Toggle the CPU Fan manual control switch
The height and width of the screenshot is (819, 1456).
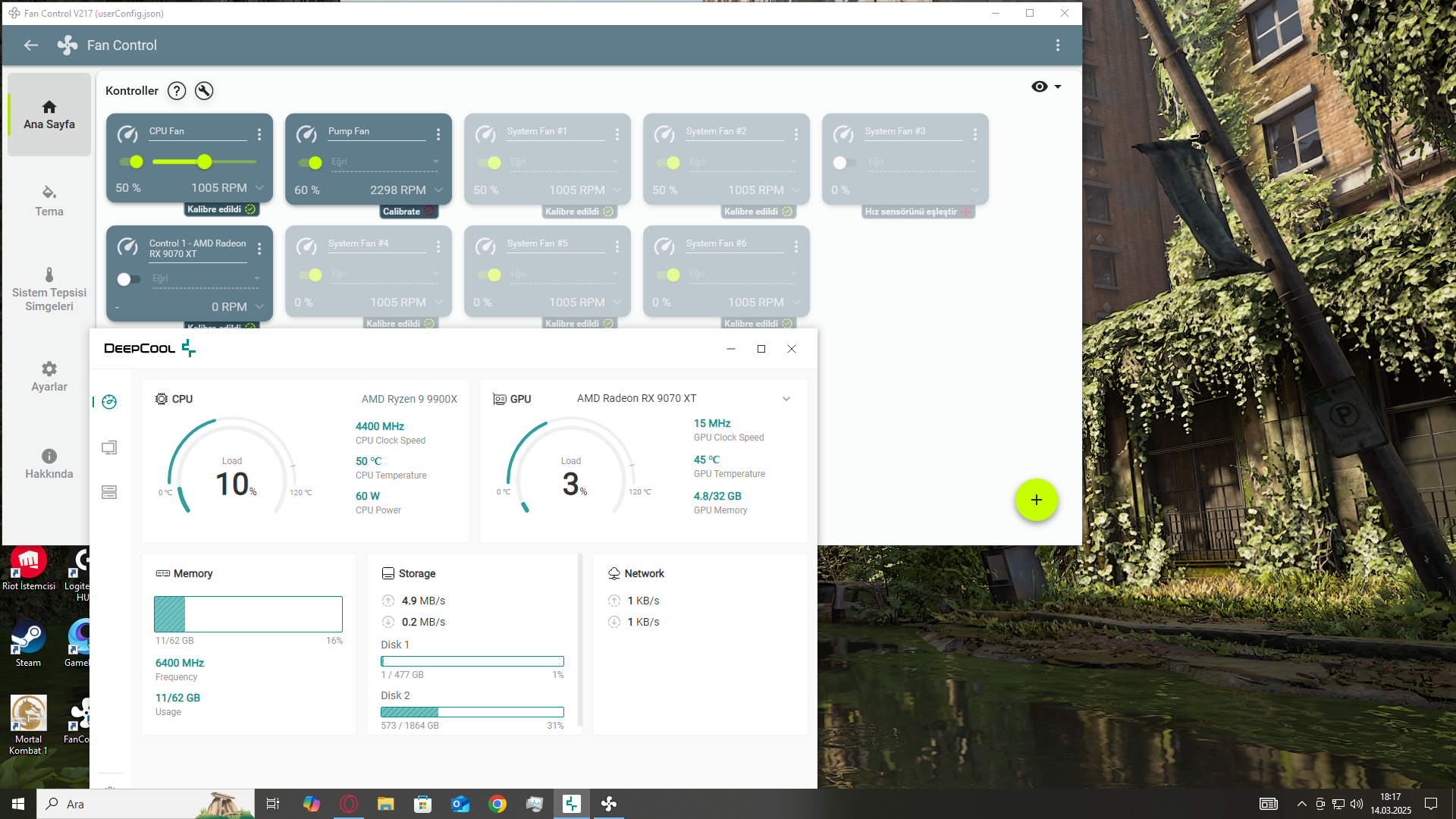coord(131,162)
